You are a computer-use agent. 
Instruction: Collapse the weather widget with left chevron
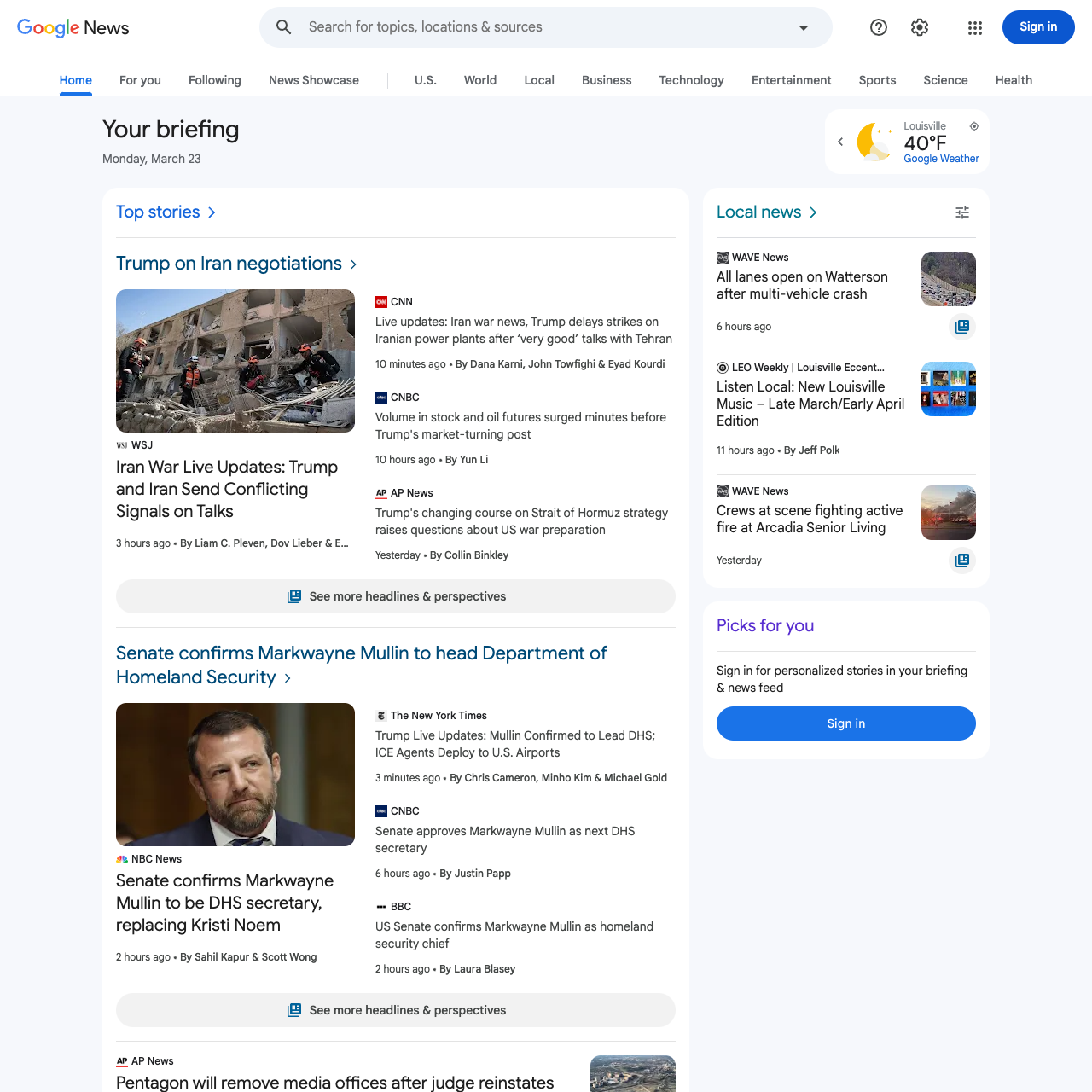[x=840, y=142]
